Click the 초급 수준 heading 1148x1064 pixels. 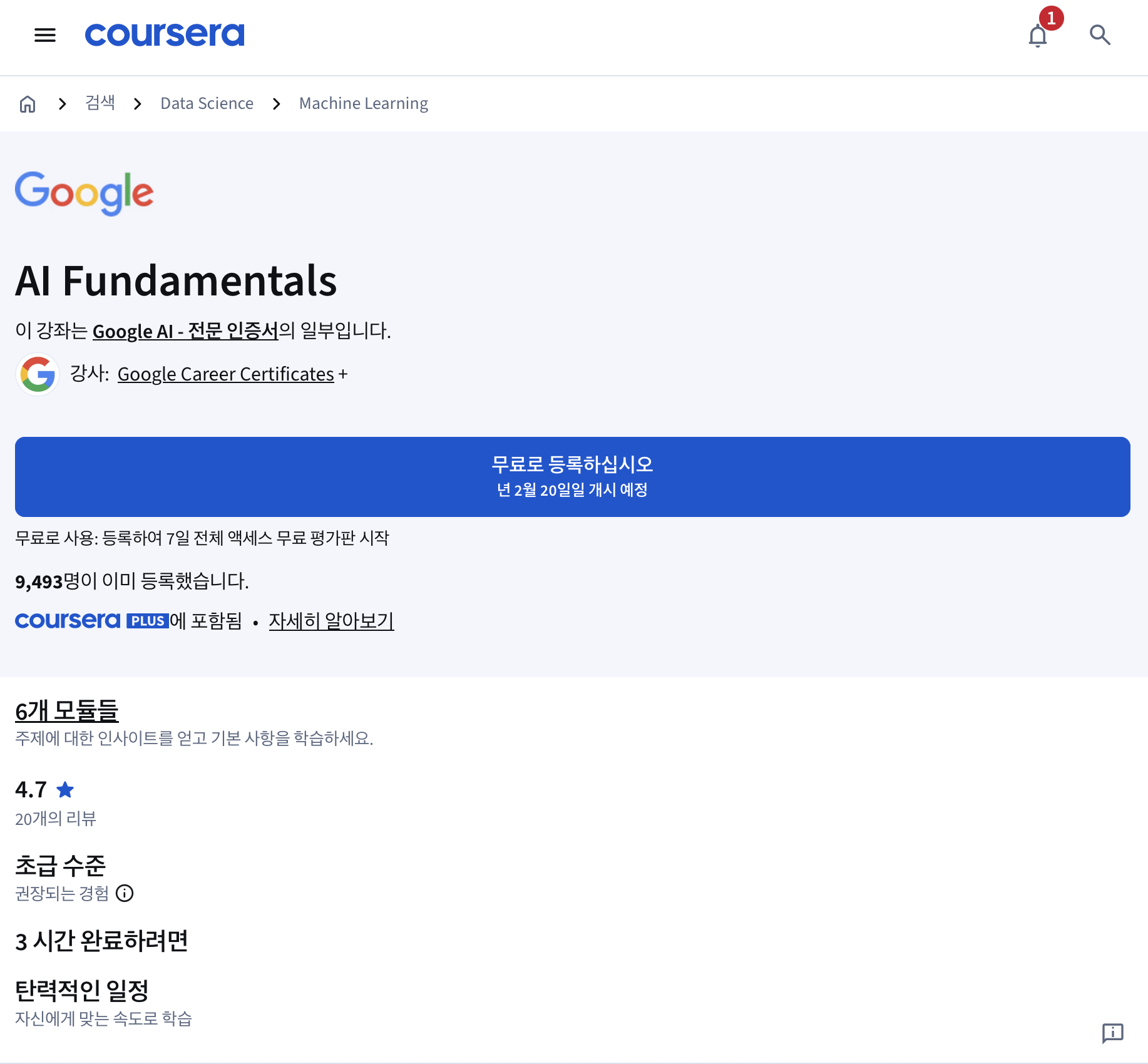click(61, 866)
